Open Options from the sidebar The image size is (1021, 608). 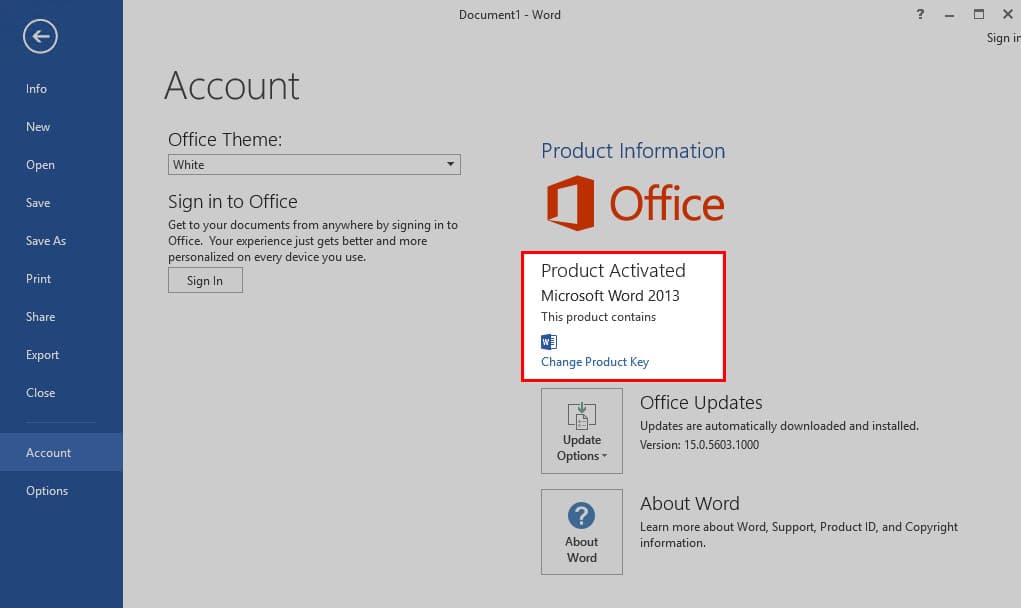(61, 491)
